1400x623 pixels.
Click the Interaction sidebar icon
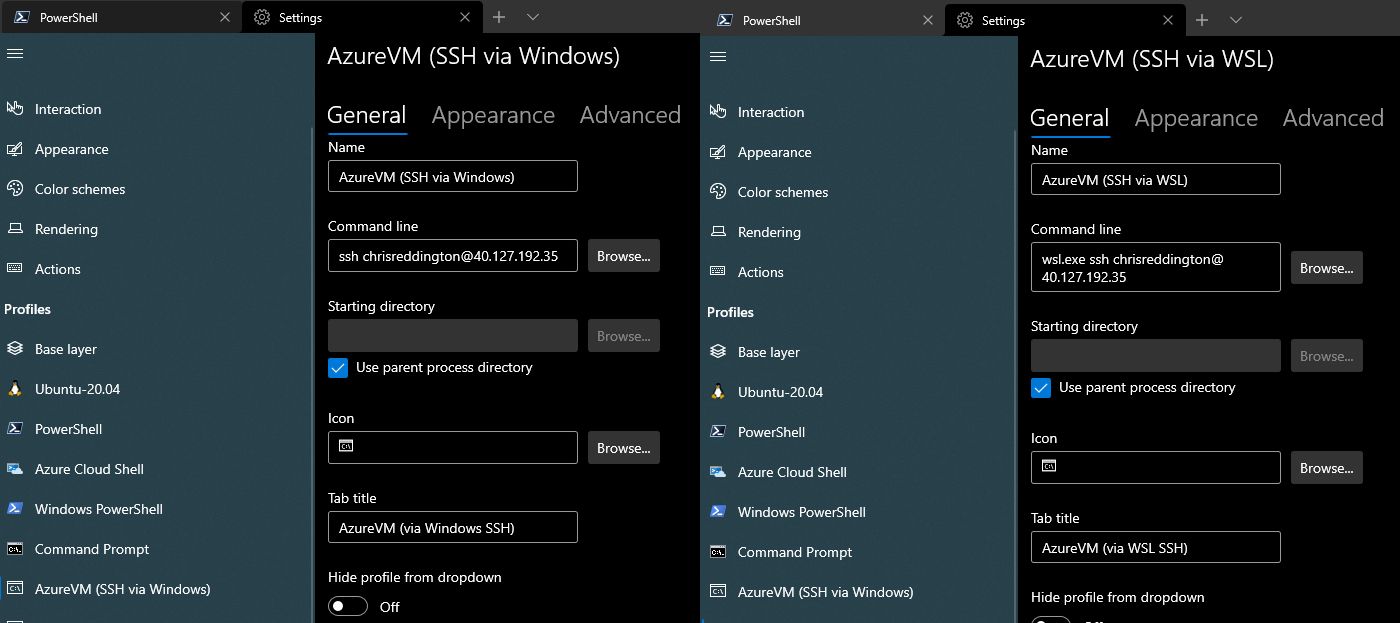(x=16, y=109)
